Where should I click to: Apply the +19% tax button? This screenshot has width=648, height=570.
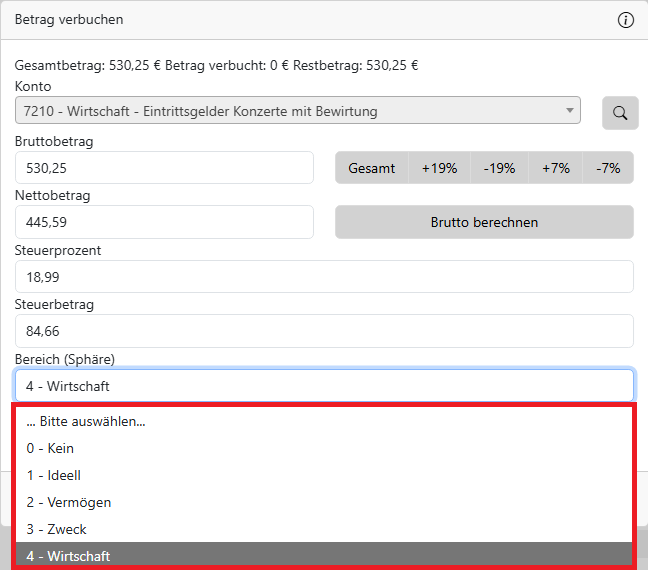click(x=439, y=168)
